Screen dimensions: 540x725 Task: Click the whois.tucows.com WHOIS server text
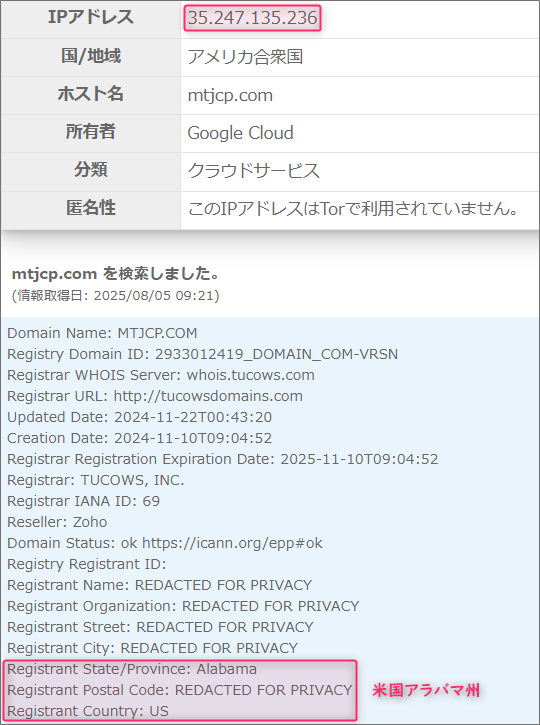pyautogui.click(x=250, y=375)
